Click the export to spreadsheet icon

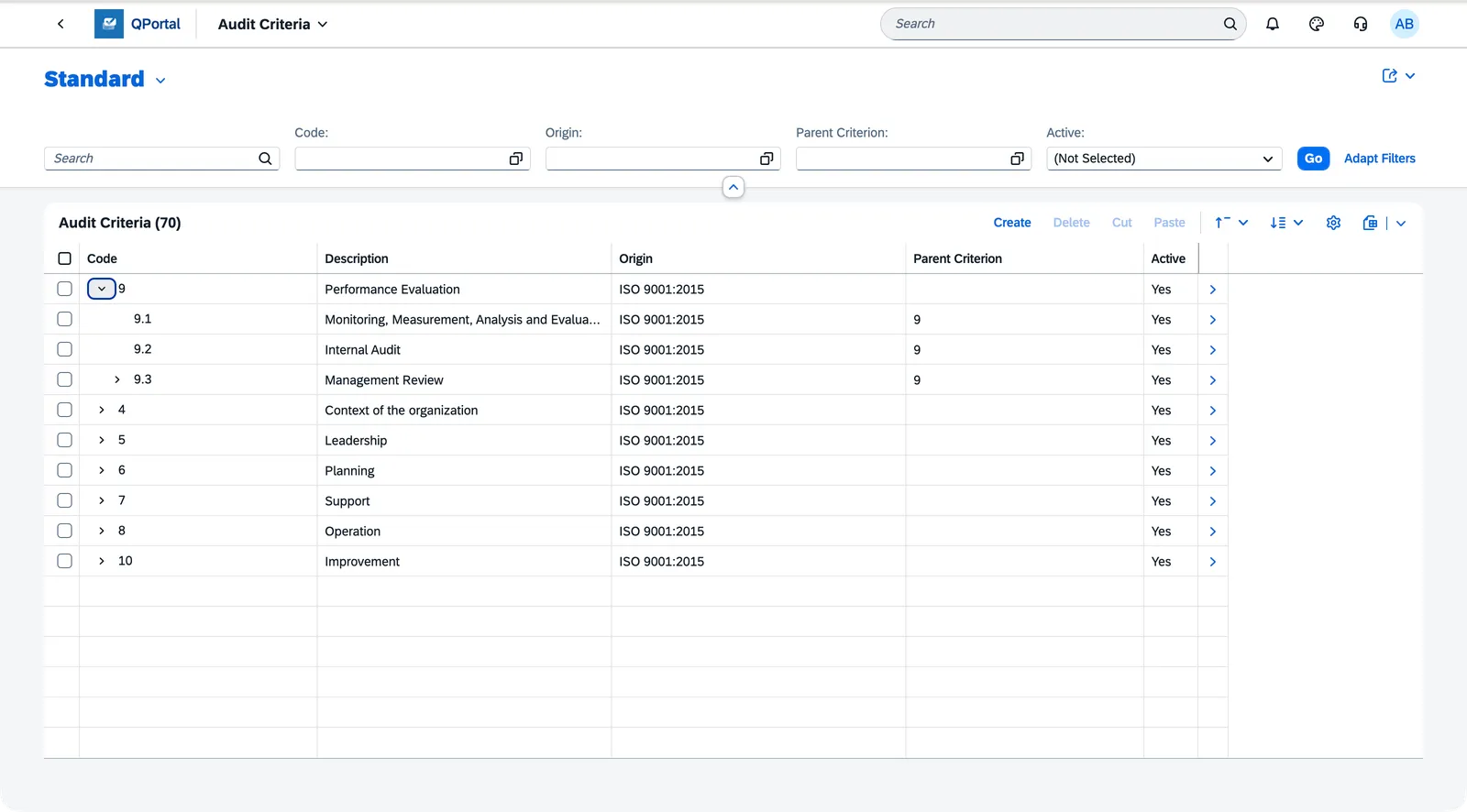(x=1370, y=223)
